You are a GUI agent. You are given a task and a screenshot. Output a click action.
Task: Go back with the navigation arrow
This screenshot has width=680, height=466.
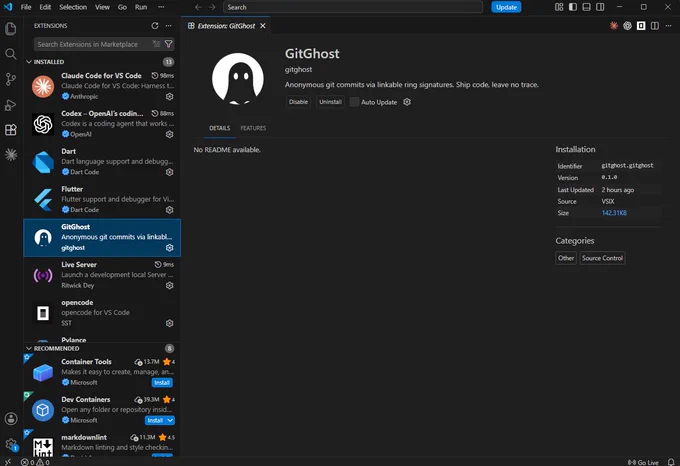[x=198, y=7]
